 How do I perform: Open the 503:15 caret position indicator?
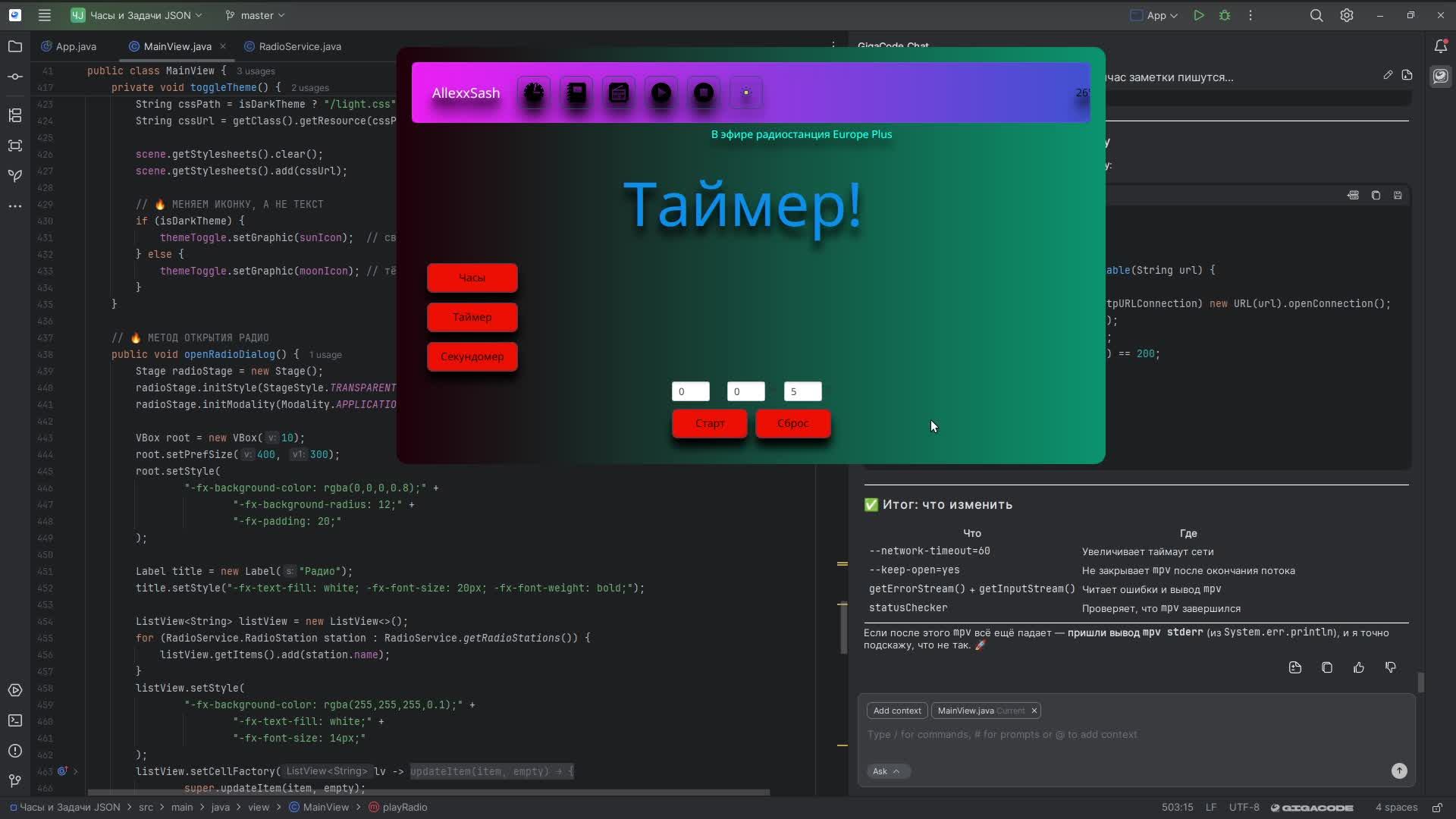point(1178,808)
